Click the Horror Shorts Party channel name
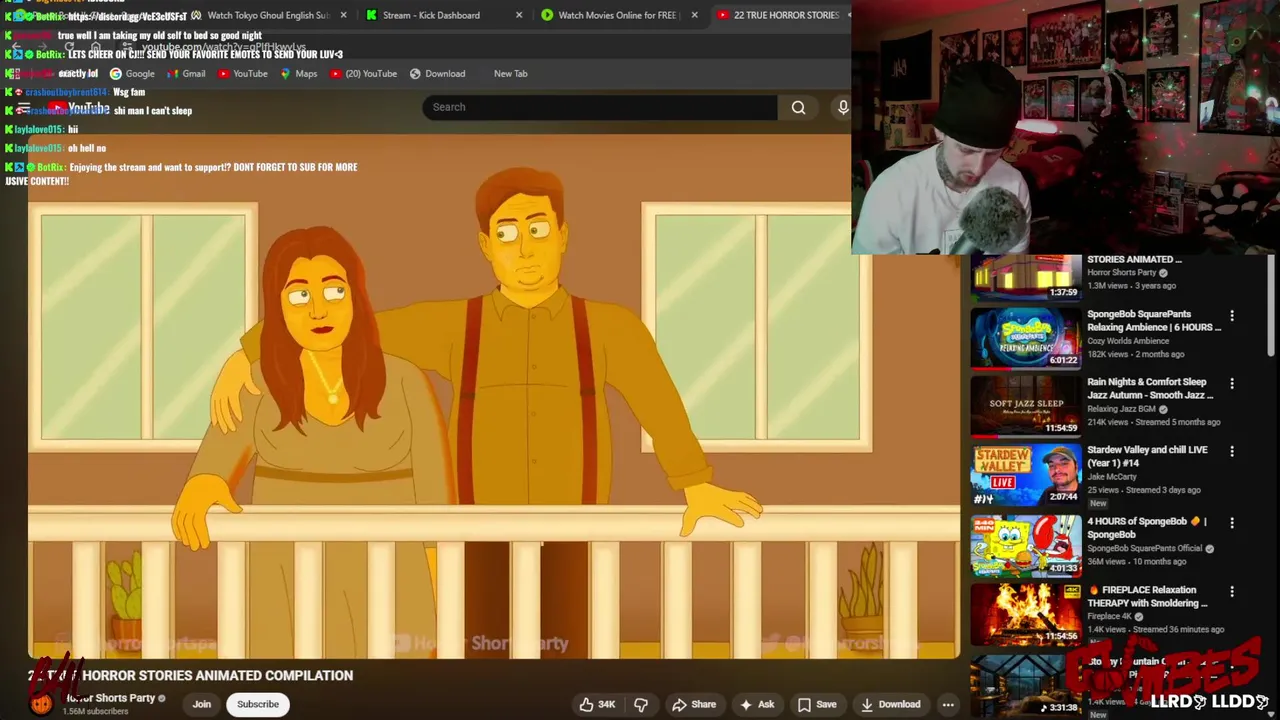The width and height of the screenshot is (1280, 720). [111, 698]
